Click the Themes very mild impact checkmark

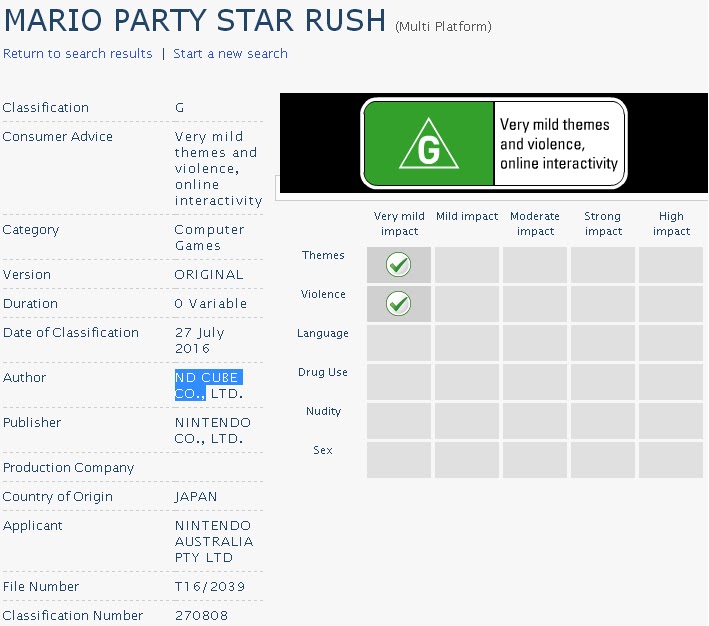point(398,265)
